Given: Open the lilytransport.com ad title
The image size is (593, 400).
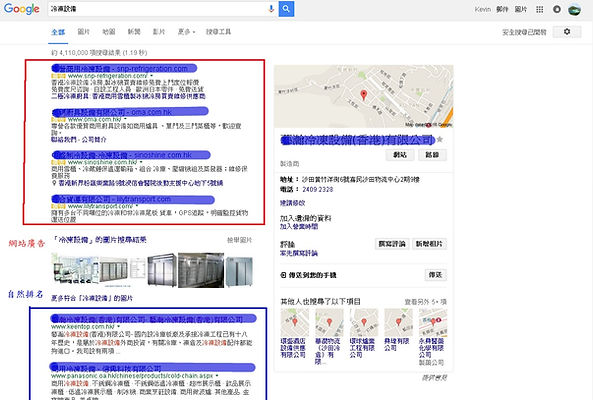Looking at the screenshot, I should [x=133, y=199].
